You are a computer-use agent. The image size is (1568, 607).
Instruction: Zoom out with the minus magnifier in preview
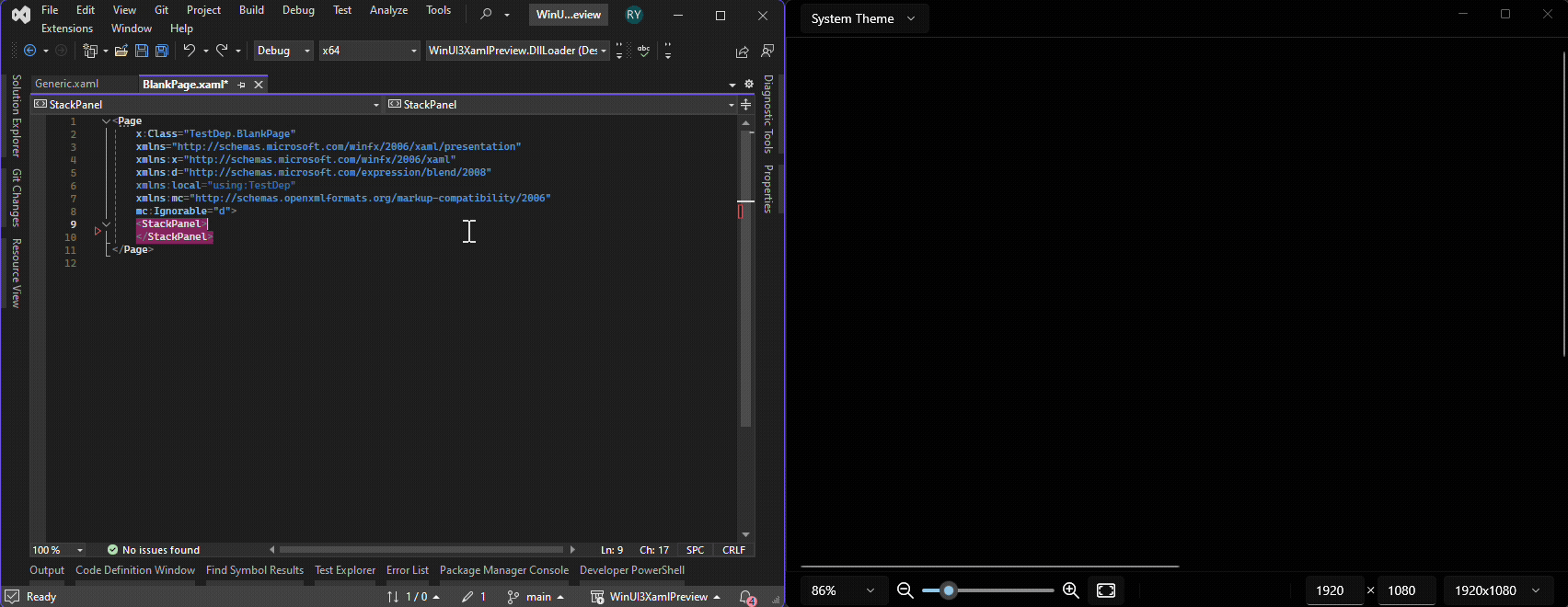pyautogui.click(x=905, y=590)
